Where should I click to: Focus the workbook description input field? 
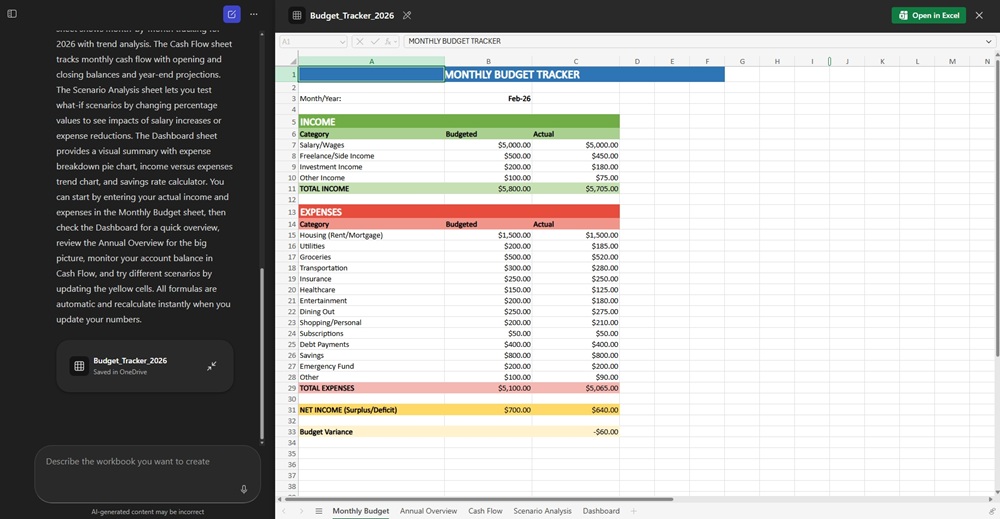(147, 474)
